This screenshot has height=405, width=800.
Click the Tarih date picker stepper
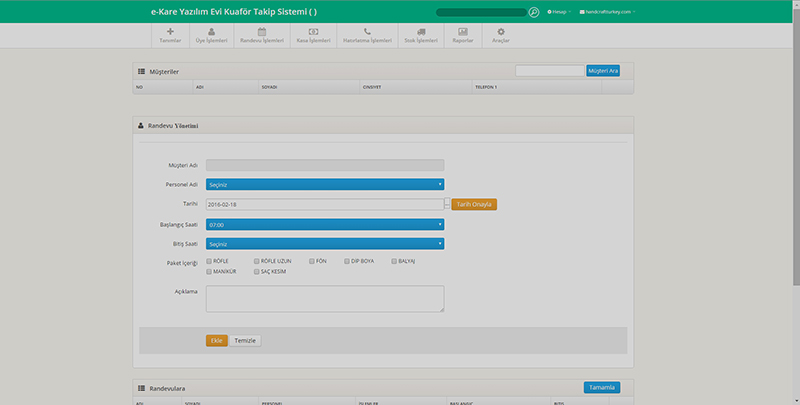click(447, 204)
